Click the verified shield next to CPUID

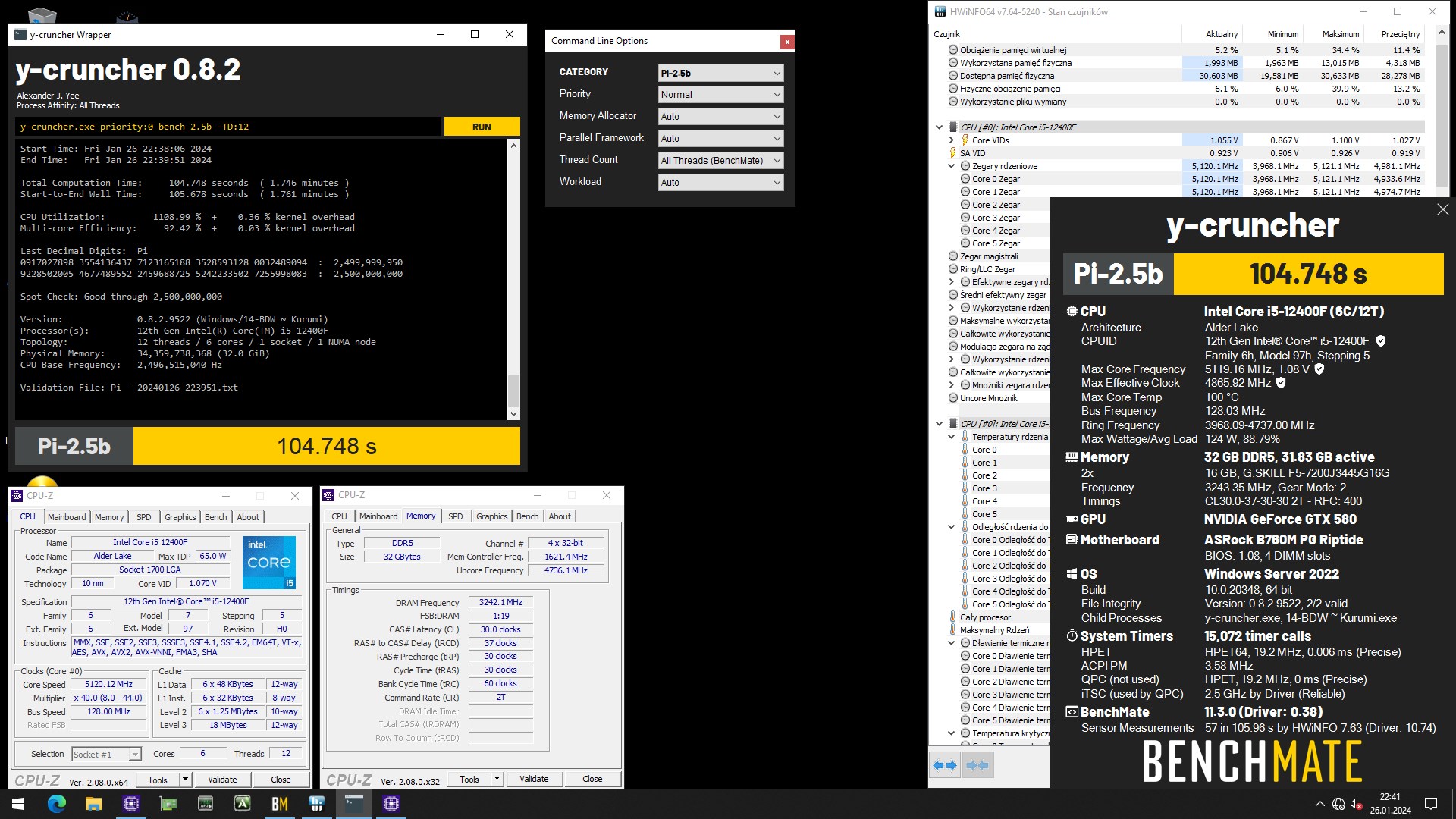1381,341
